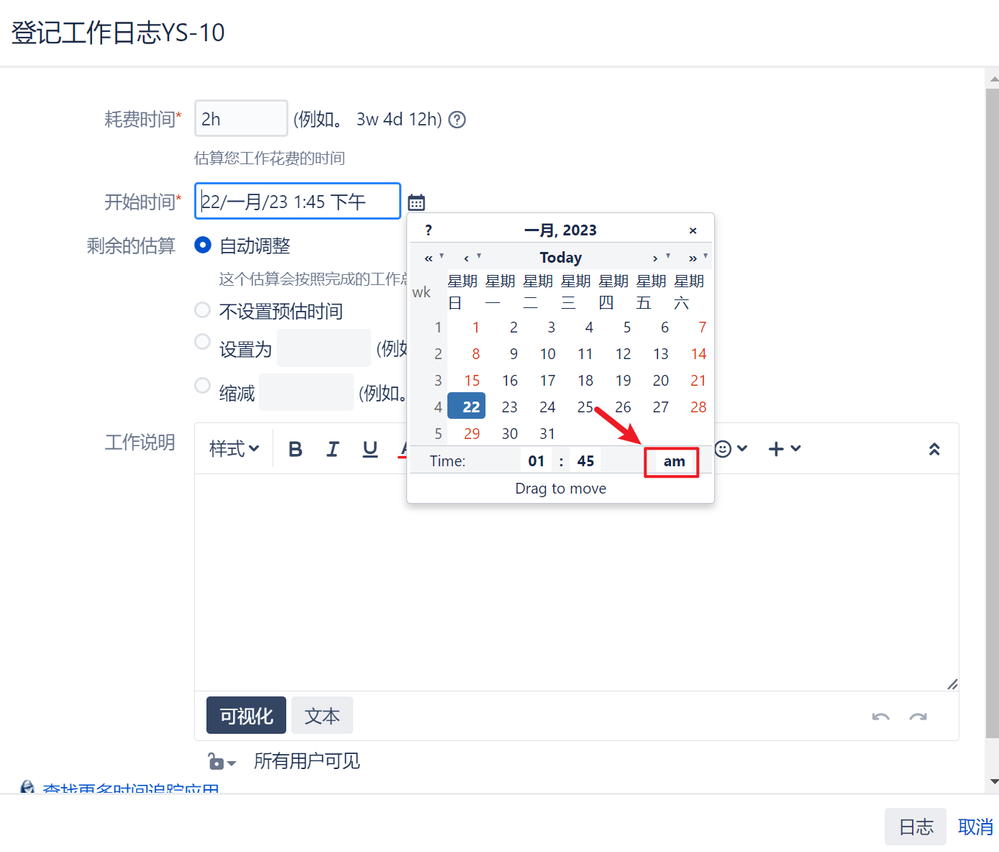Go to previous month with ‹ button
This screenshot has width=999, height=852.
(x=468, y=258)
